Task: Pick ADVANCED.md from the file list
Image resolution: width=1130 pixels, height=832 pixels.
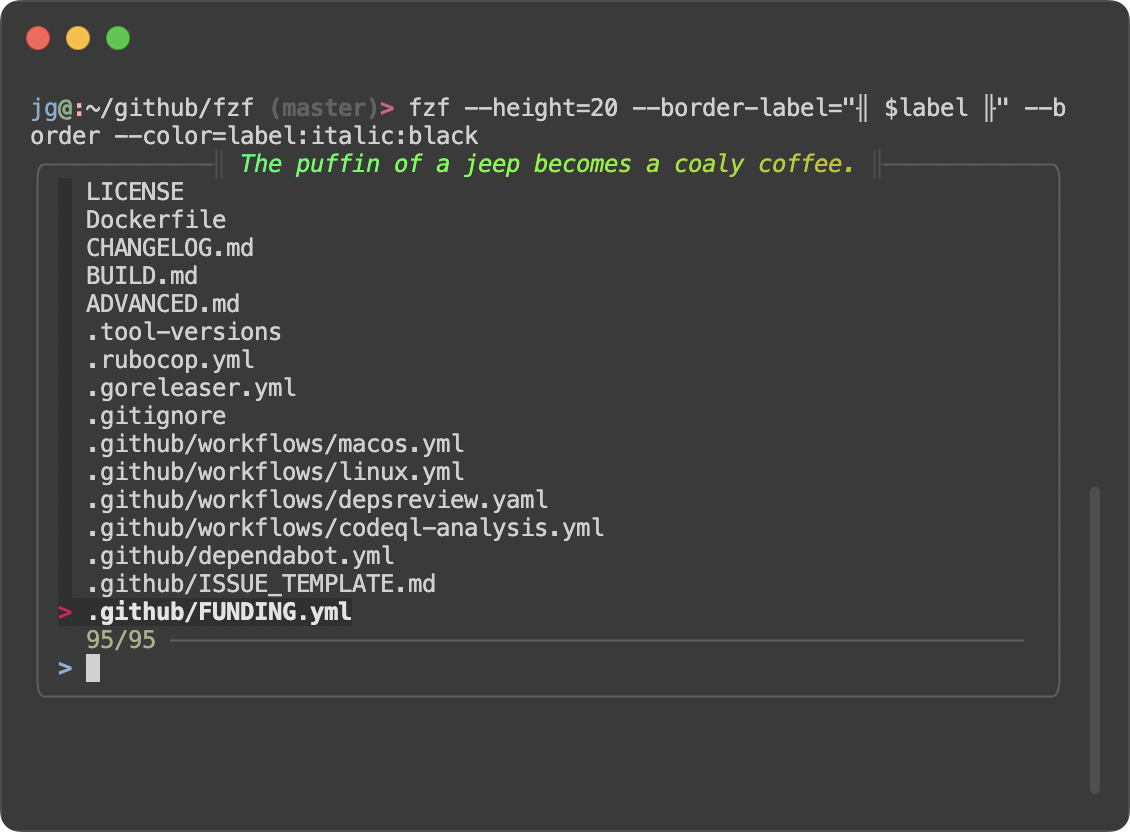Action: 163,303
